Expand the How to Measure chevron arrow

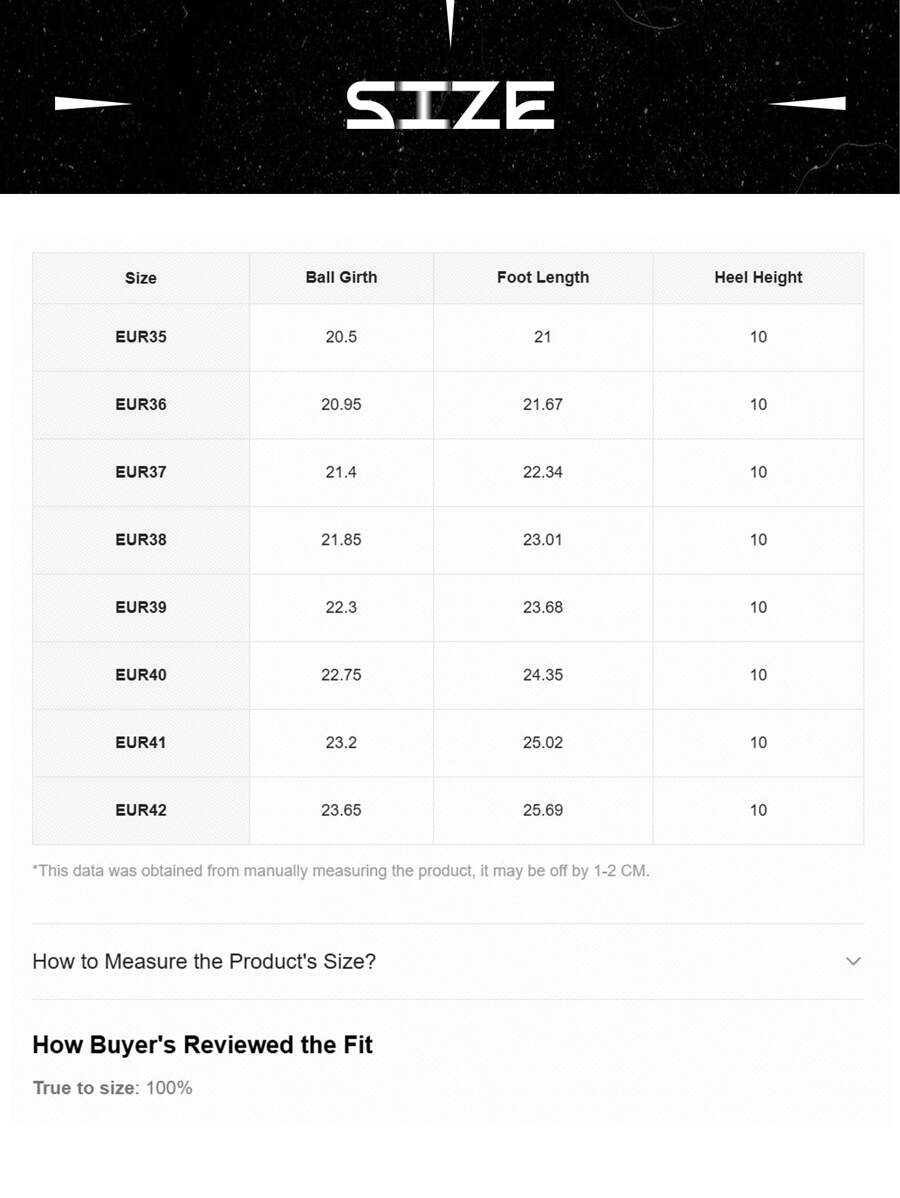(x=853, y=961)
